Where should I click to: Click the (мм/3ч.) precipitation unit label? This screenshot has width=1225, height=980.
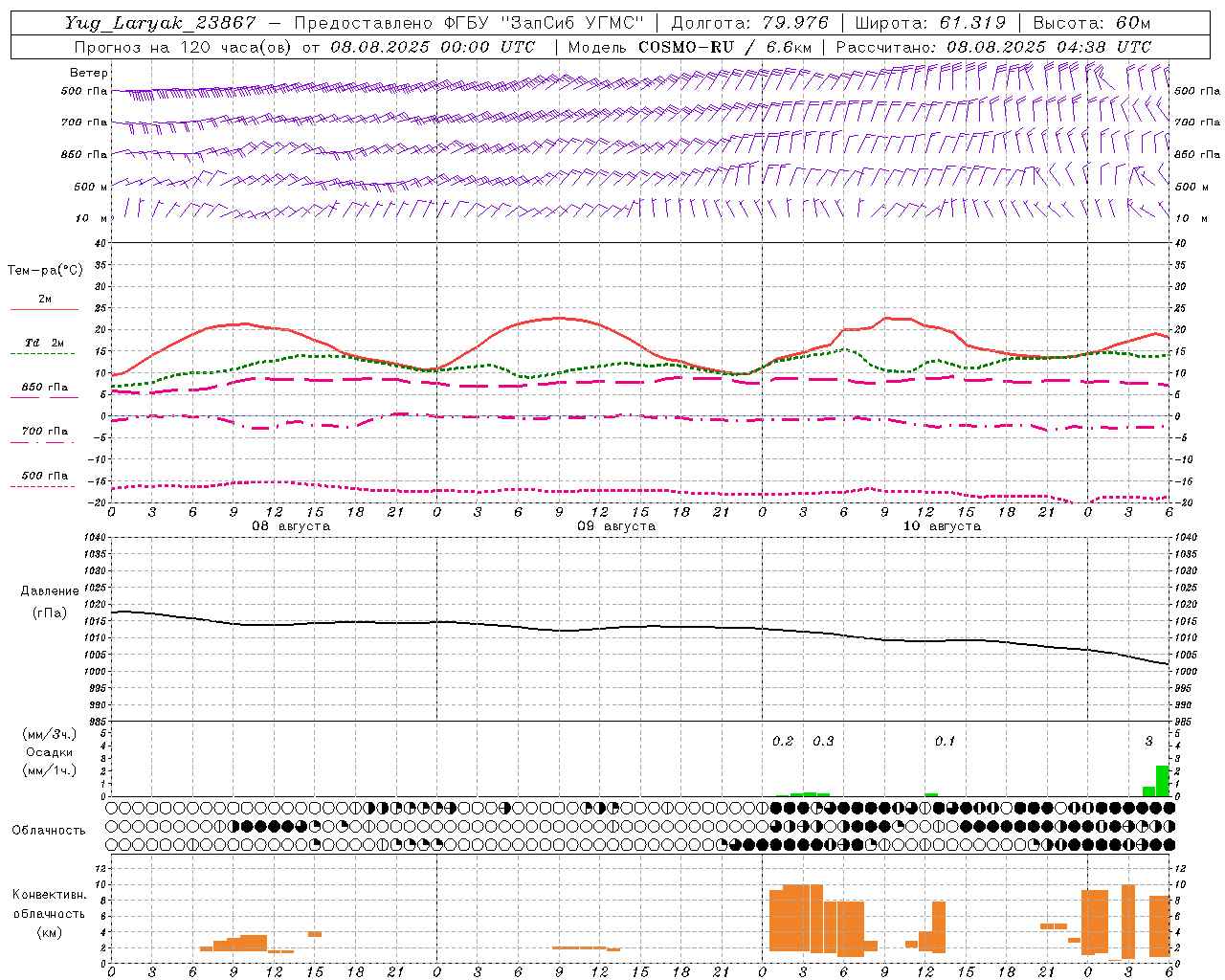pos(50,734)
